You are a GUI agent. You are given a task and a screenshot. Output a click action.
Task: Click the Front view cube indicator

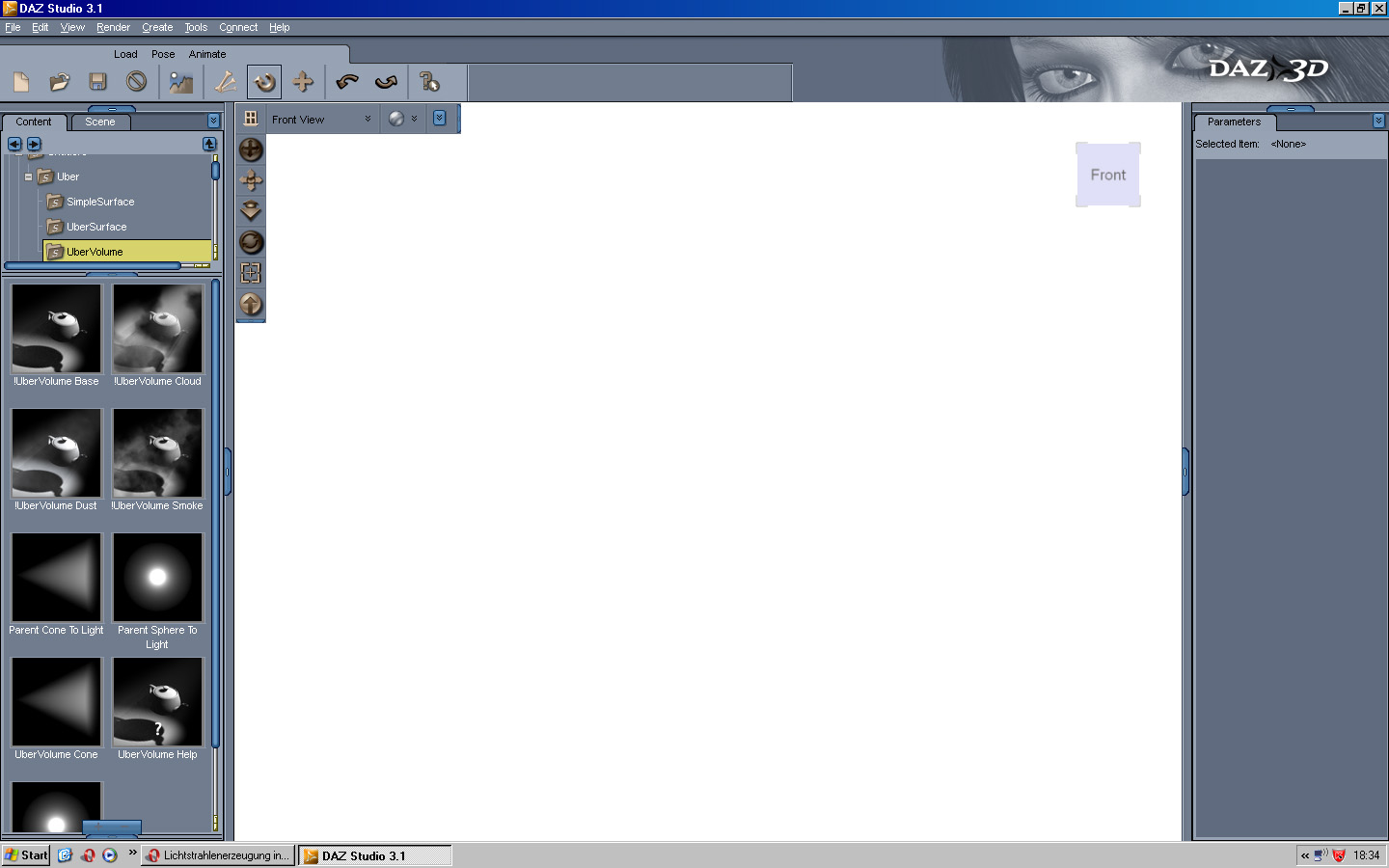(x=1108, y=175)
